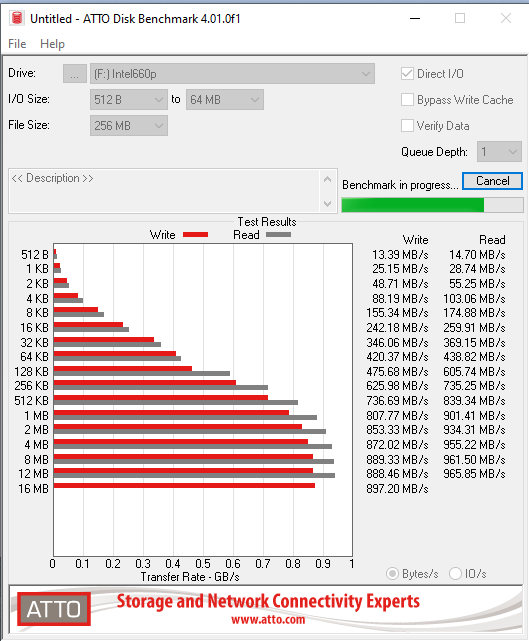Open the Queue Depth dropdown
This screenshot has width=529, height=641.
click(499, 152)
